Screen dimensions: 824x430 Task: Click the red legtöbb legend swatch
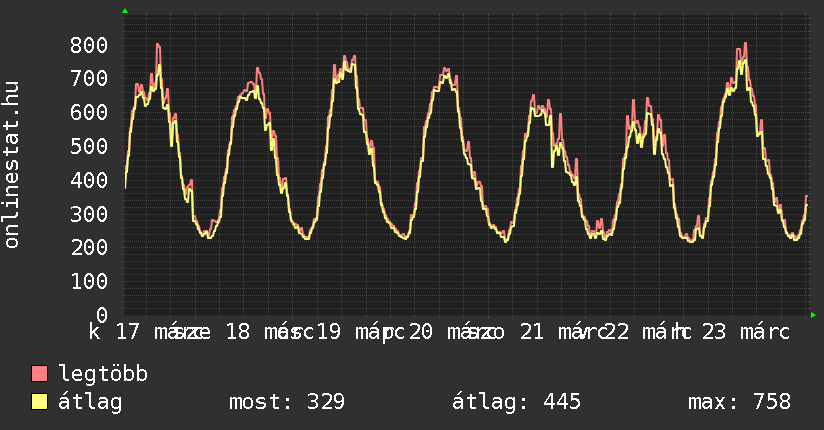click(x=40, y=374)
